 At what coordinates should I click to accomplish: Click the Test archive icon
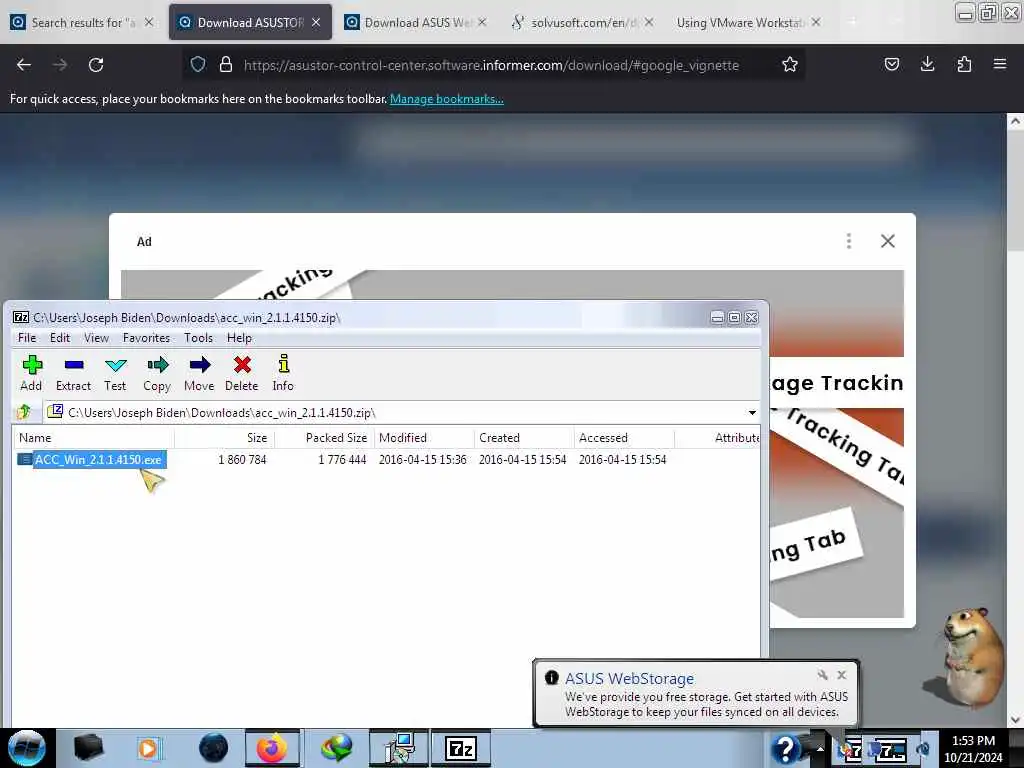pos(116,364)
